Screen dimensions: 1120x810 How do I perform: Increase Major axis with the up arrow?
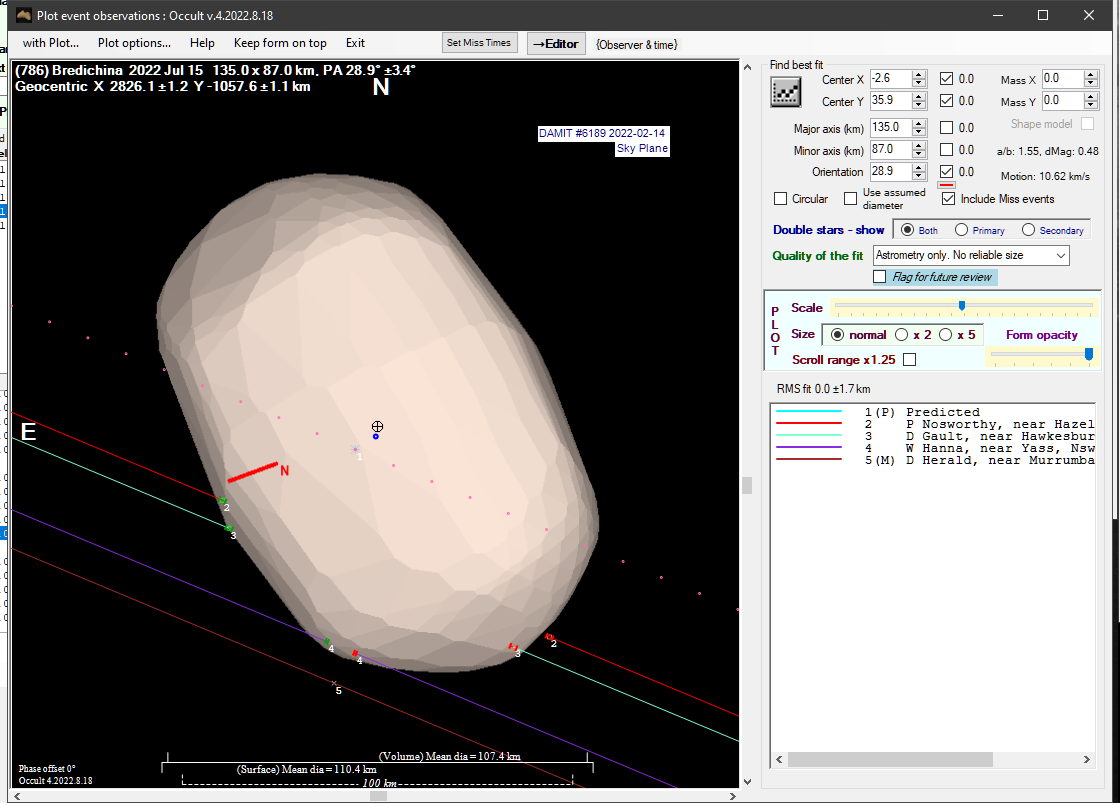point(919,124)
